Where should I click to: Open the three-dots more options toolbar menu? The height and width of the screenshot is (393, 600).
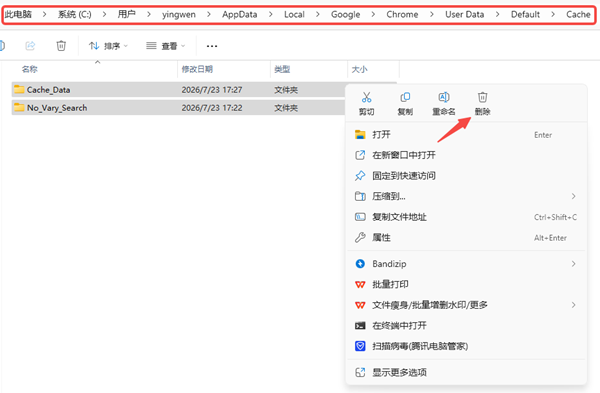(x=212, y=46)
